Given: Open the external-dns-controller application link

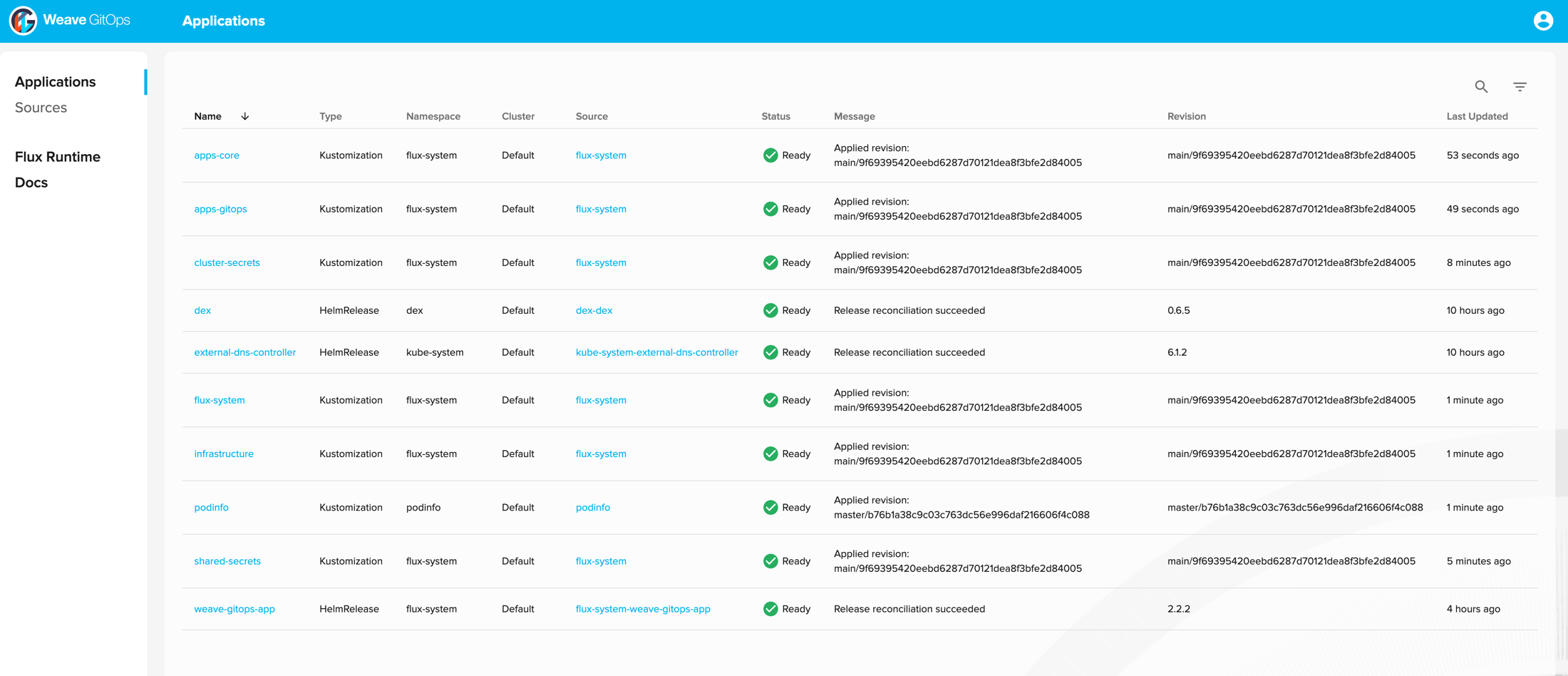Looking at the screenshot, I should [x=244, y=352].
